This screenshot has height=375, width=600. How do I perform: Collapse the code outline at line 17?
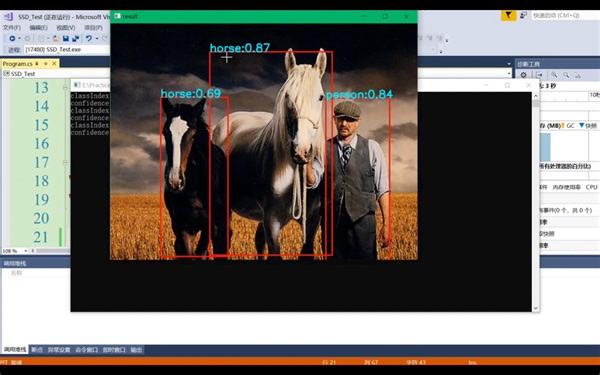(65, 163)
